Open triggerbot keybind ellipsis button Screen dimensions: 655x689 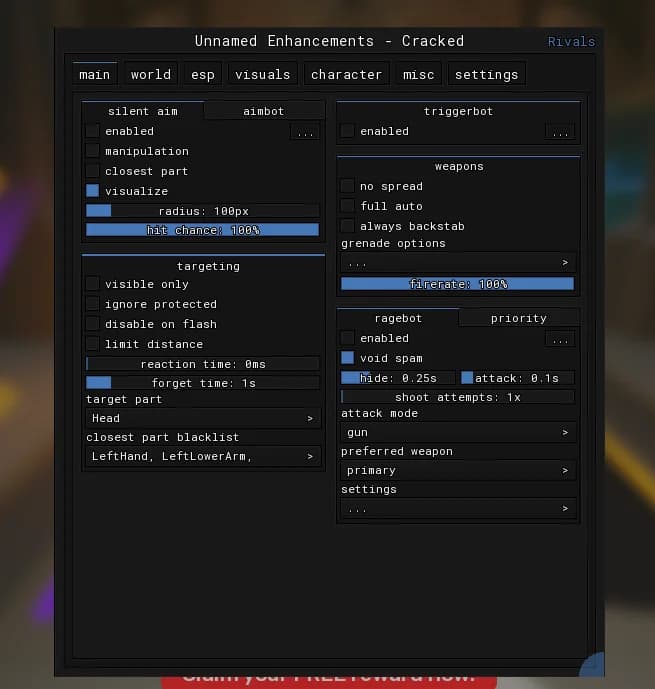coord(560,132)
